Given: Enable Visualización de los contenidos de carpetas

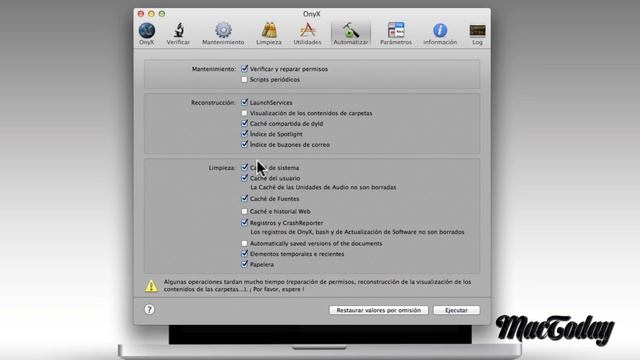Looking at the screenshot, I should click(x=244, y=113).
